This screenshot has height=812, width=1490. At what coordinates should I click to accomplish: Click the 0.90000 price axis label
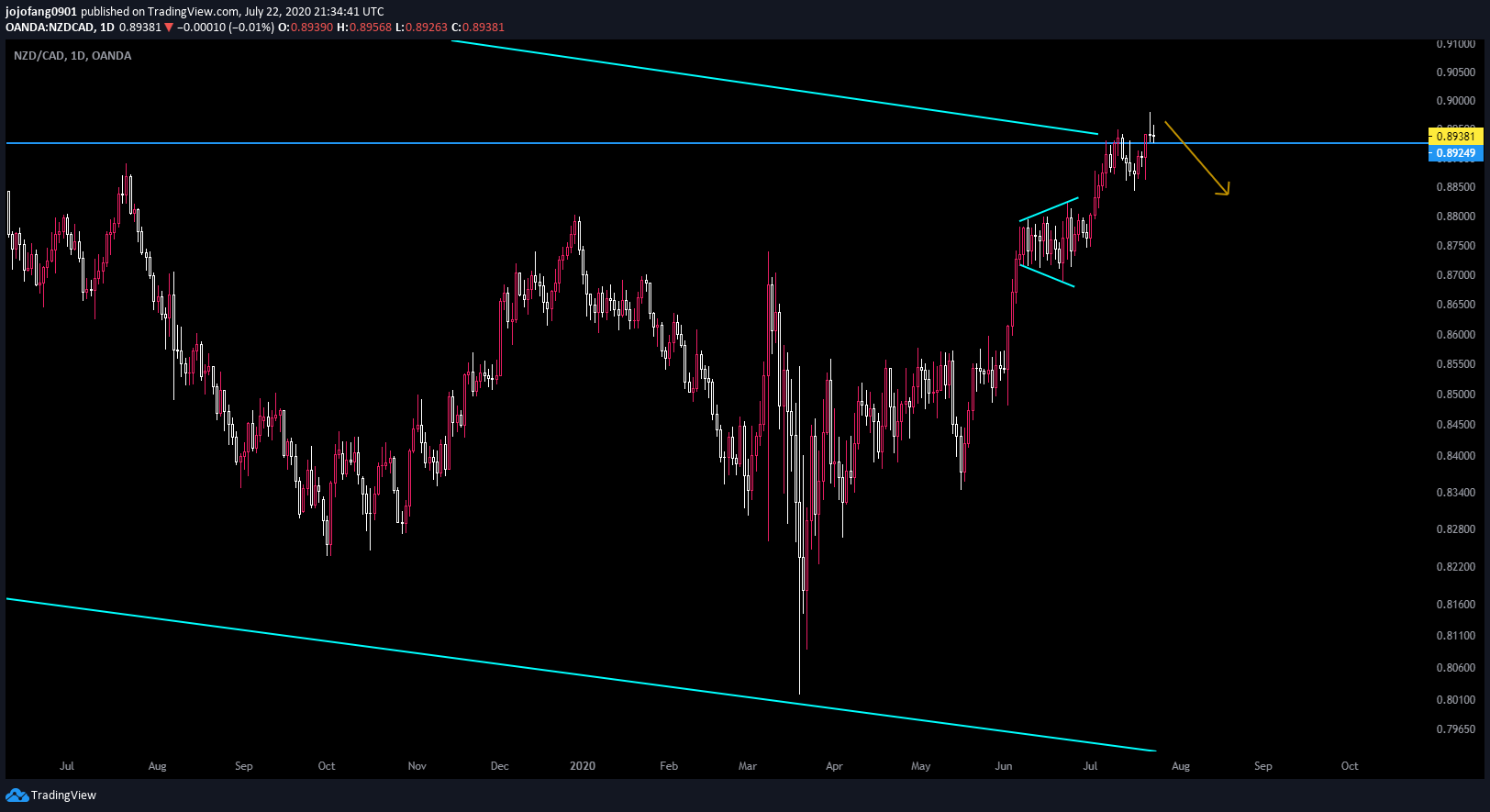click(1456, 101)
